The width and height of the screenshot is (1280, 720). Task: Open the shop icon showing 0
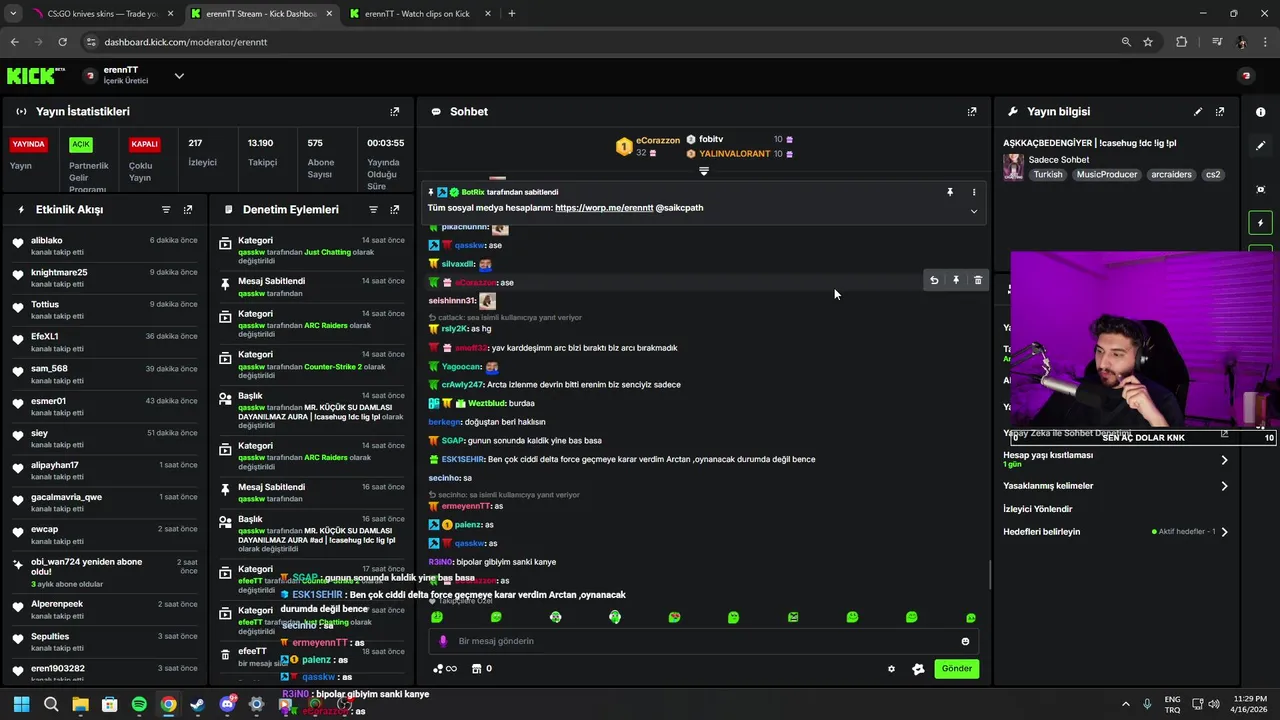482,669
